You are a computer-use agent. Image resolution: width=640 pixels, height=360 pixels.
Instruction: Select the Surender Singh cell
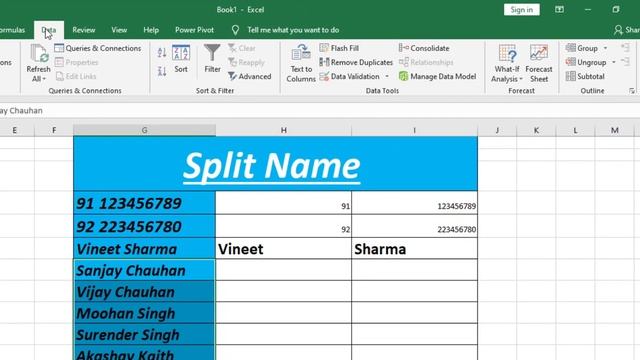pyautogui.click(x=144, y=334)
